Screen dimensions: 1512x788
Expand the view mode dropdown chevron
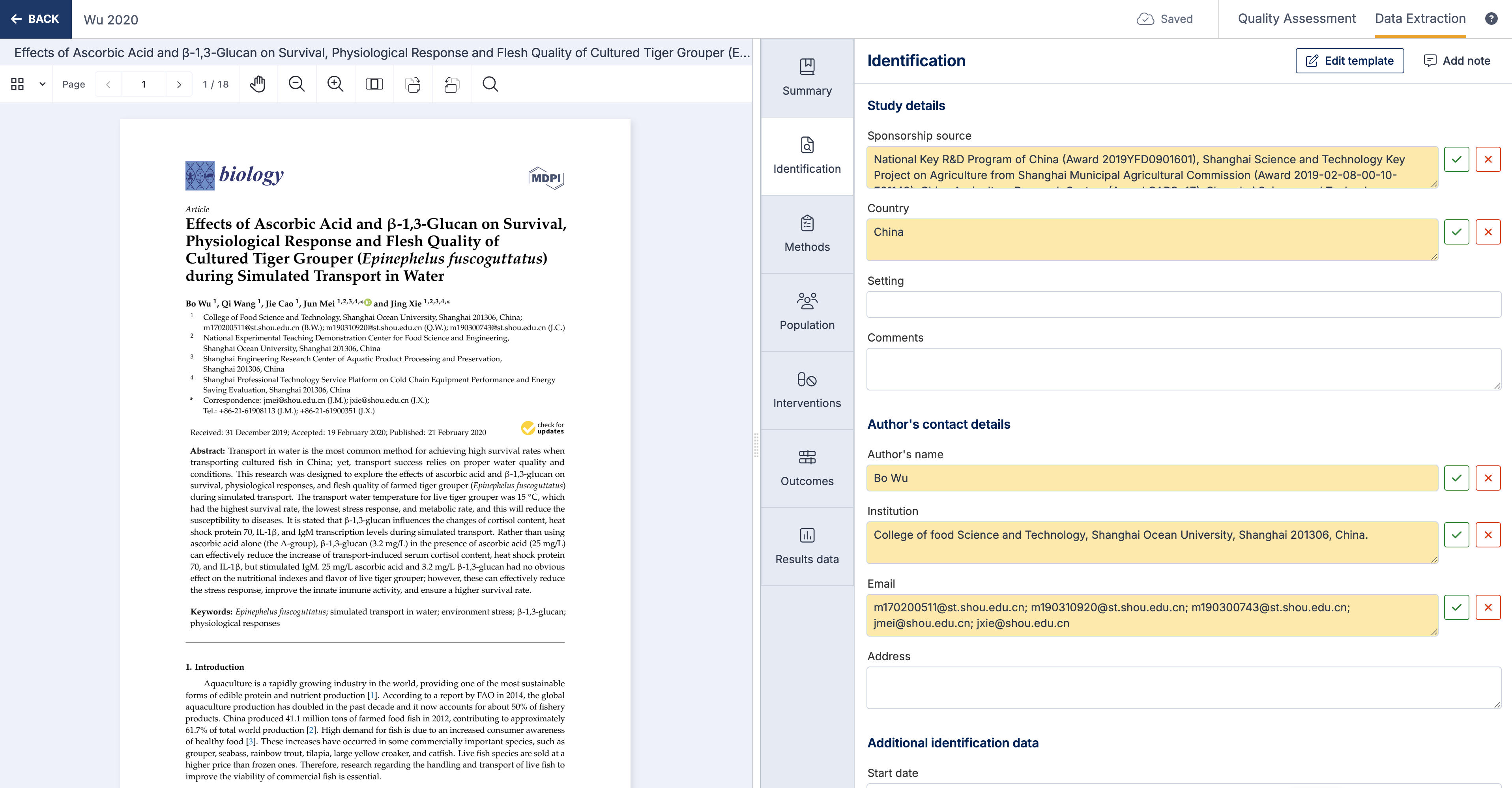(x=42, y=84)
